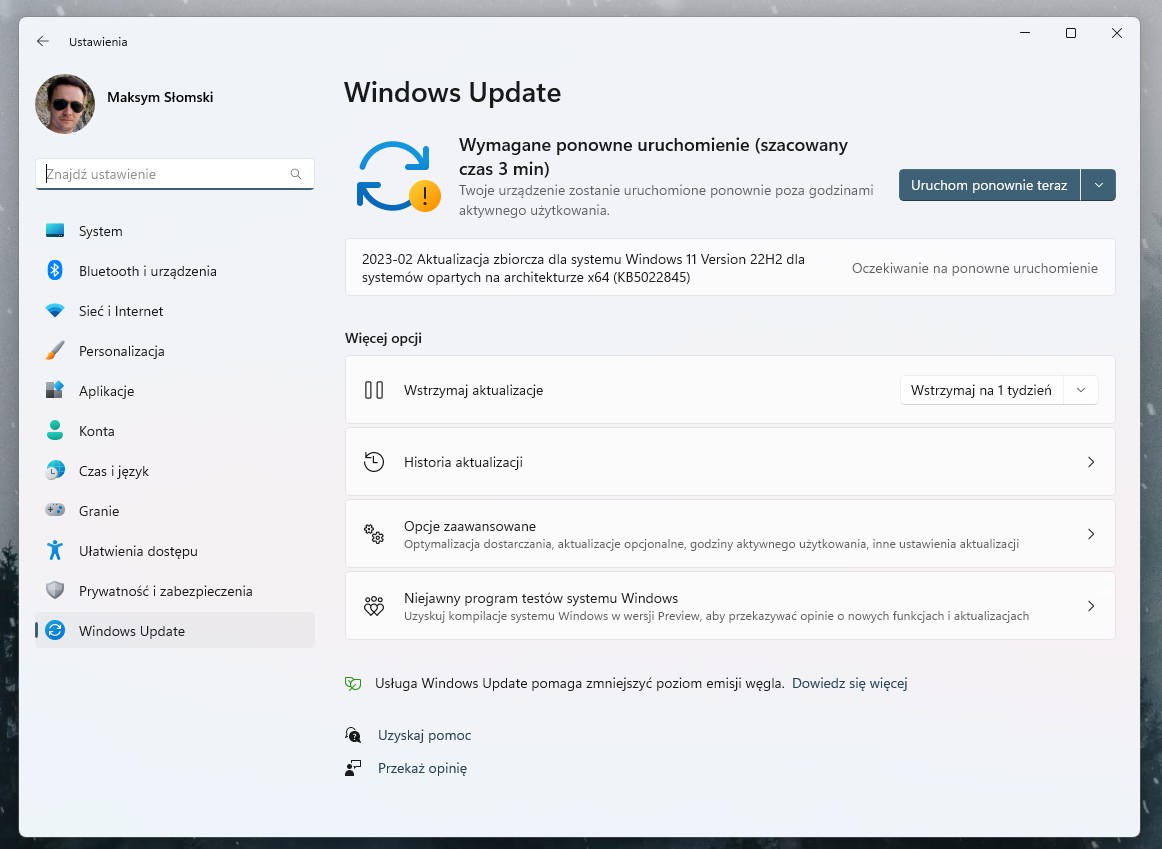Click the clock icon beside Historia aktualizacji
This screenshot has width=1162, height=849.
point(374,462)
